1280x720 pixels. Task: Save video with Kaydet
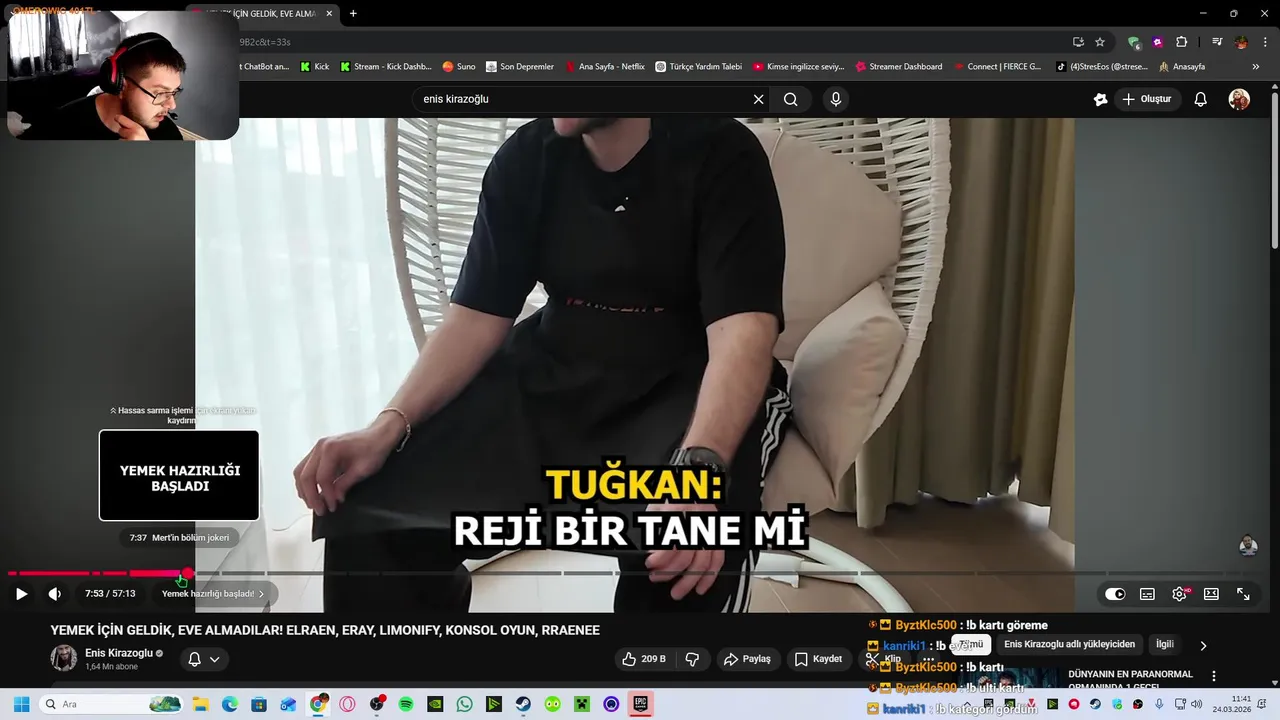pos(819,659)
